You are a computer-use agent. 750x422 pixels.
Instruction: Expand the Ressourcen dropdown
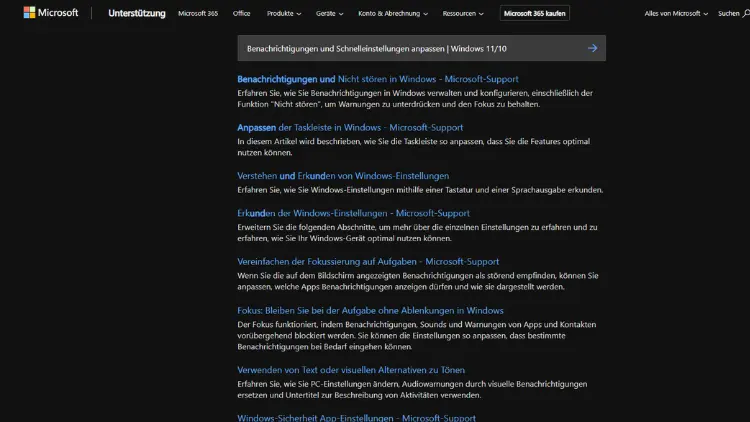pyautogui.click(x=463, y=13)
